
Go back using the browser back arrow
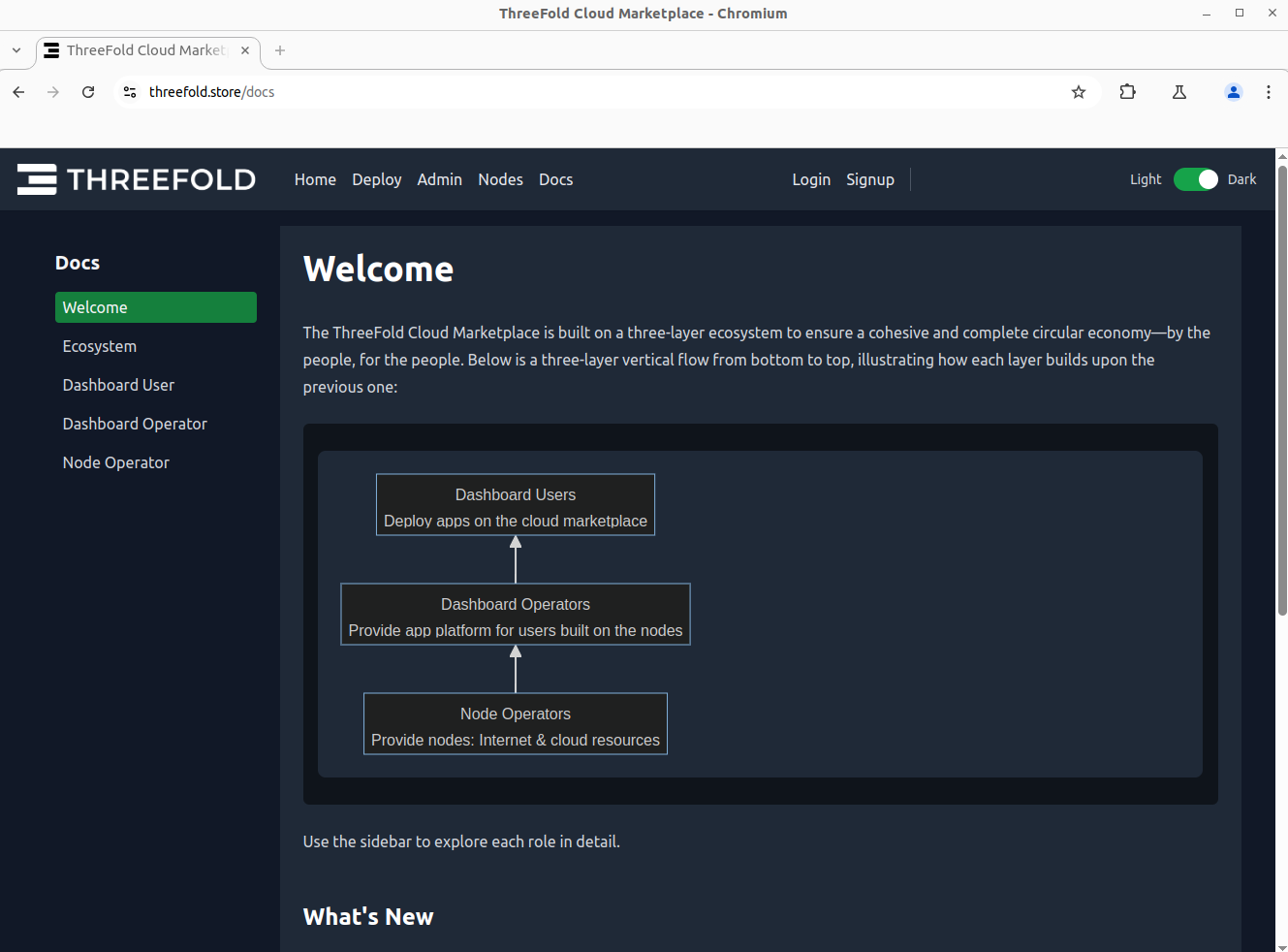point(18,92)
